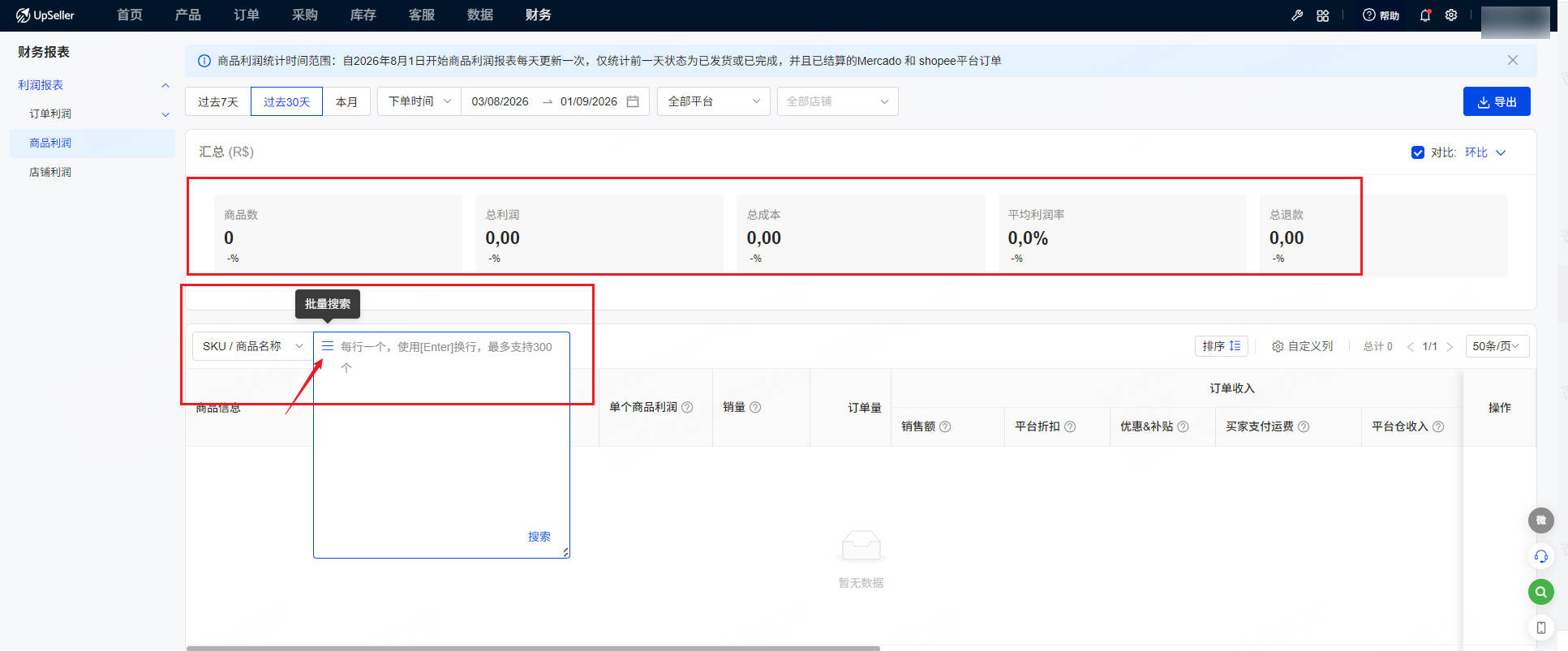Click the 导出 export button
1568x651 pixels.
[1497, 101]
